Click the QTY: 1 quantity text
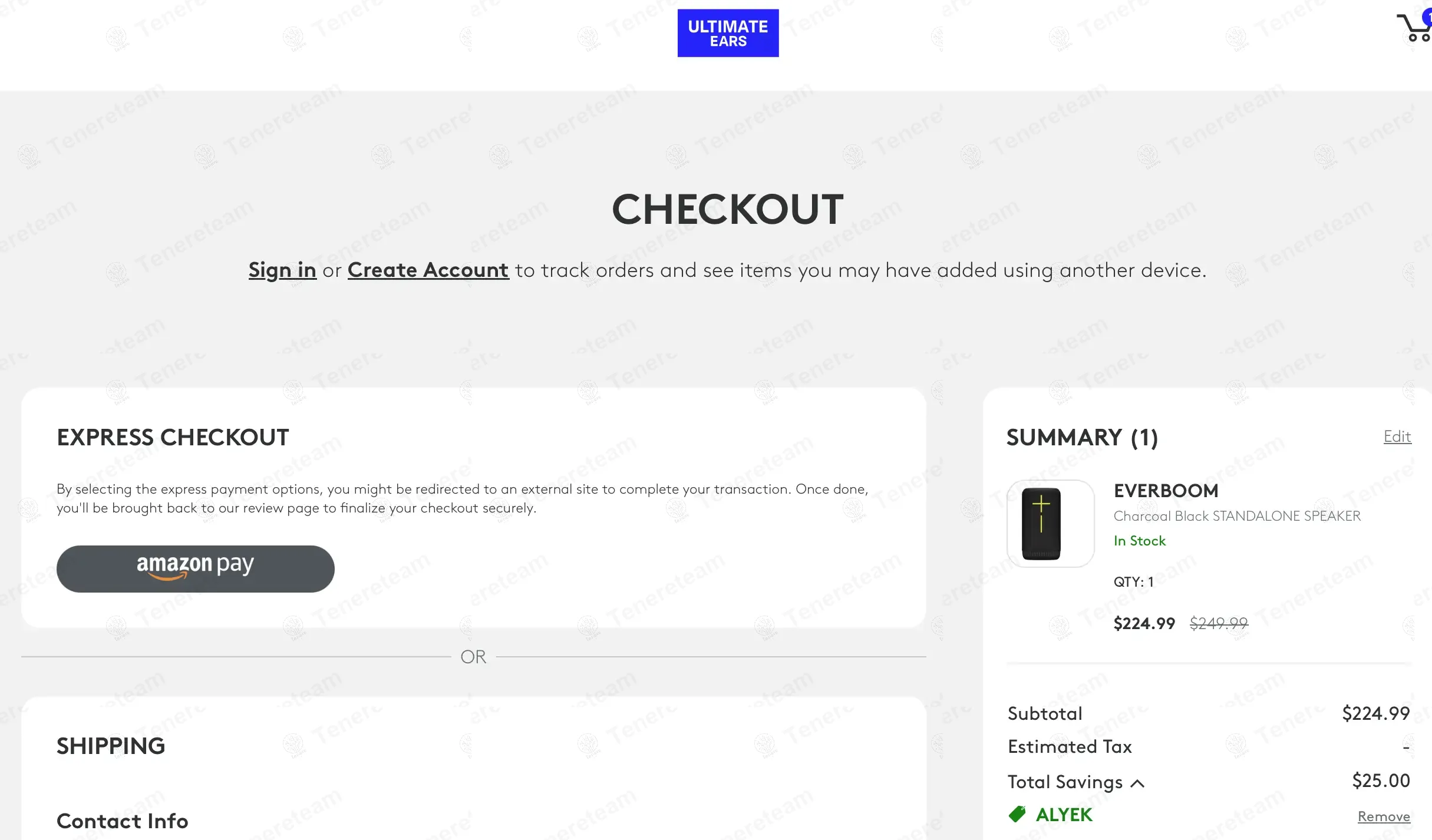Viewport: 1432px width, 840px height. pyautogui.click(x=1133, y=582)
